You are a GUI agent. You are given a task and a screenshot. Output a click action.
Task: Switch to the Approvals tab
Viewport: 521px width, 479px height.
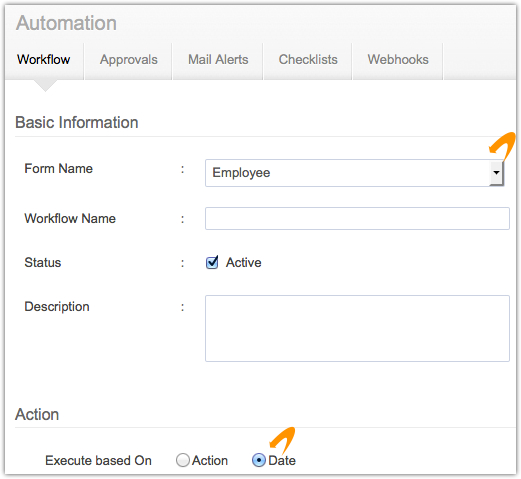128,60
